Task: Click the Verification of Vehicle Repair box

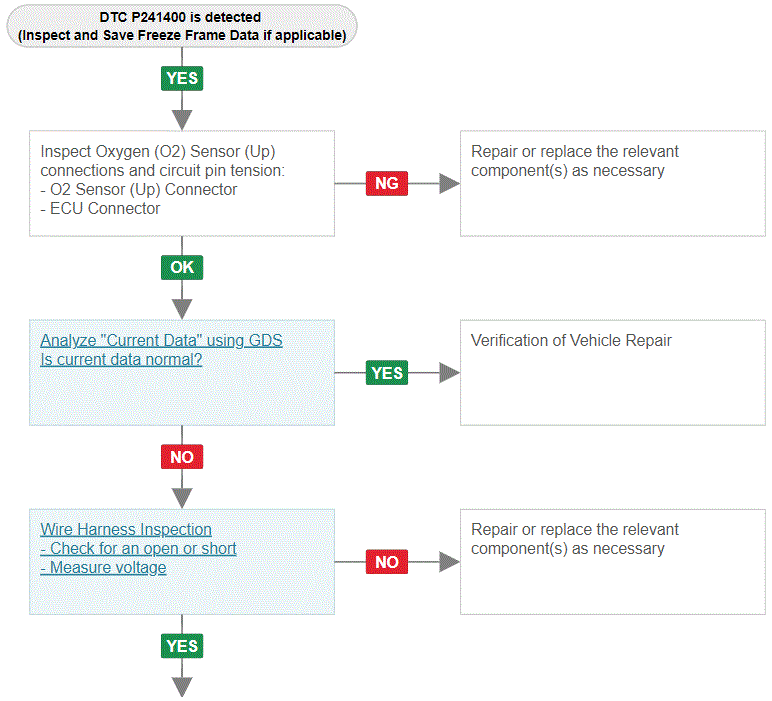Action: click(613, 373)
